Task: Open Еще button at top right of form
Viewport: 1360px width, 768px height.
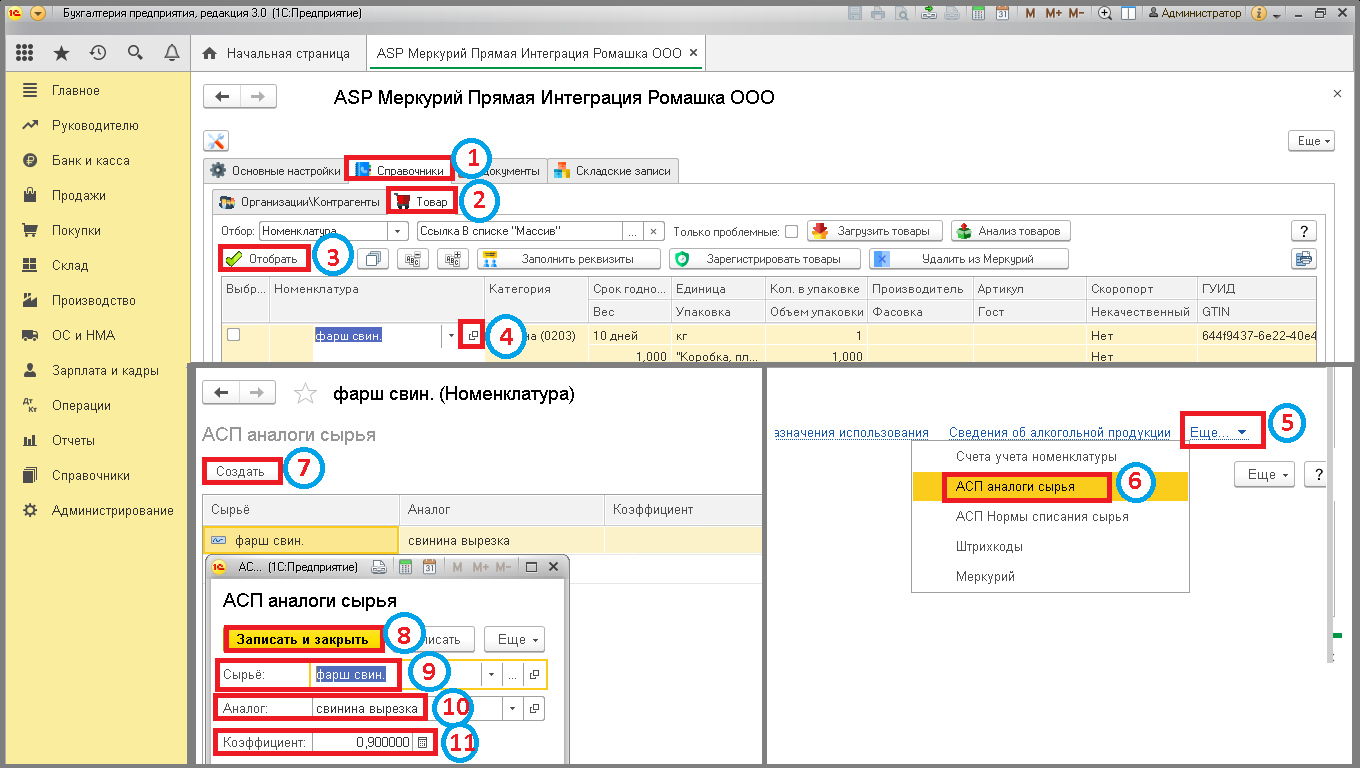Action: pos(1312,142)
